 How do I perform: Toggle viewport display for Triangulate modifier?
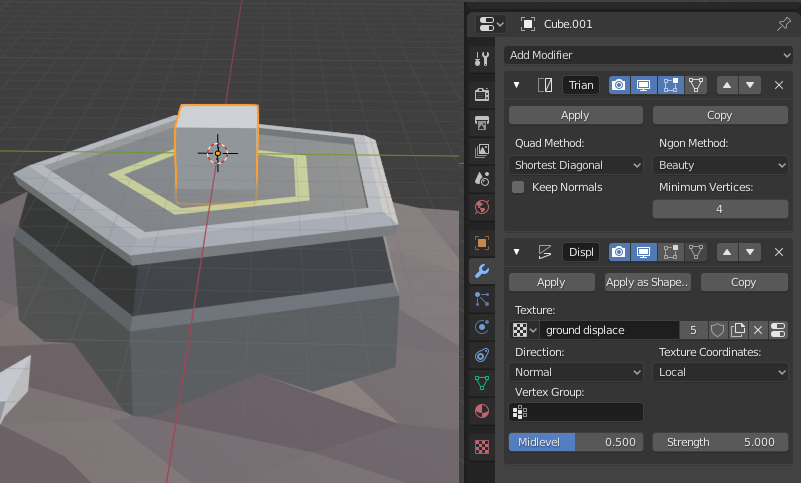pyautogui.click(x=643, y=85)
